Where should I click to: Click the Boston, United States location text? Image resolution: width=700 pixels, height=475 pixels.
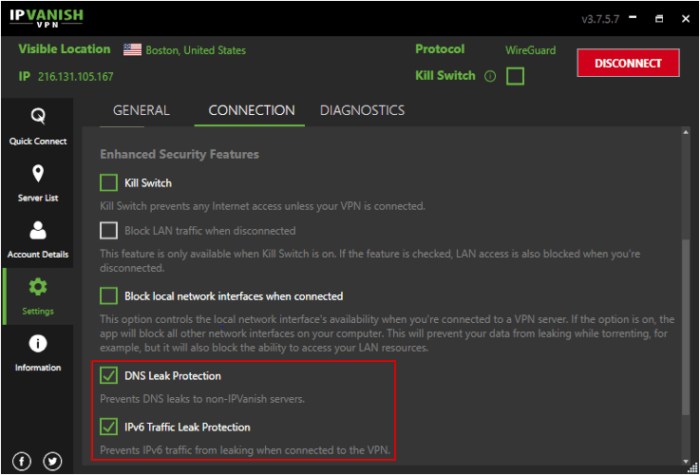pos(196,50)
